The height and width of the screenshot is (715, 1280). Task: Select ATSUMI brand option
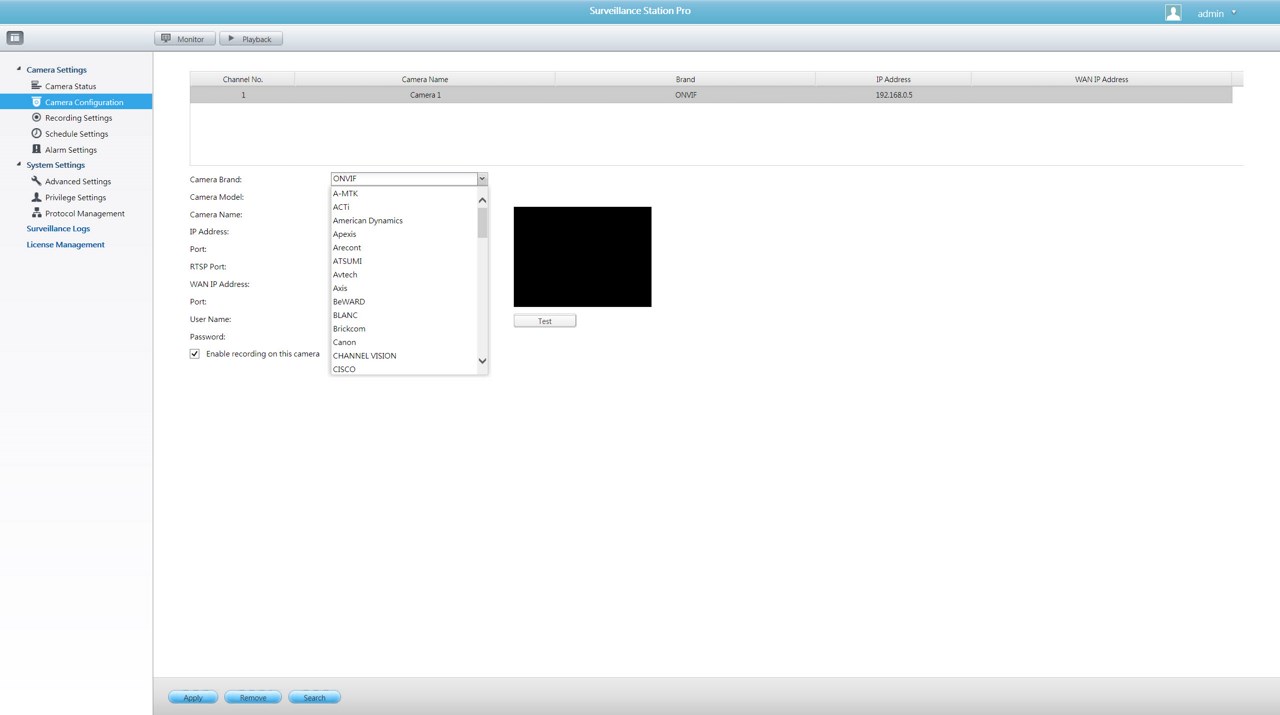(x=404, y=261)
